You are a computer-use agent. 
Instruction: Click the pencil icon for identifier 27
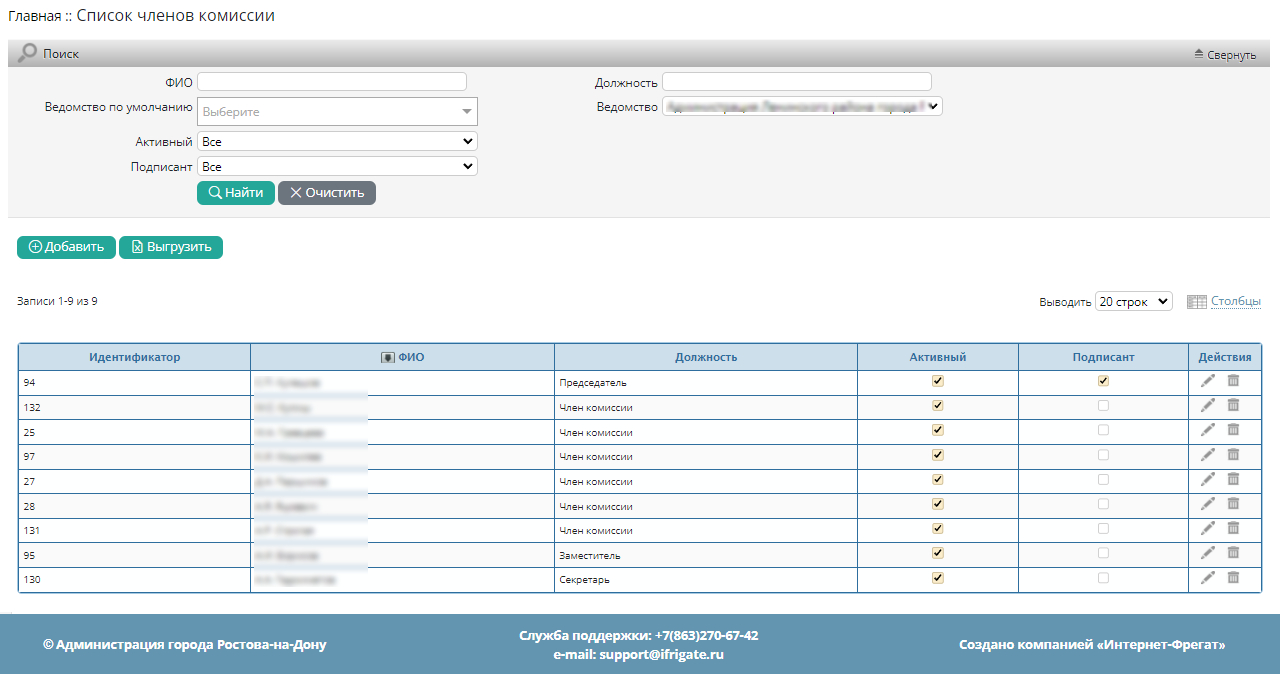[1208, 479]
